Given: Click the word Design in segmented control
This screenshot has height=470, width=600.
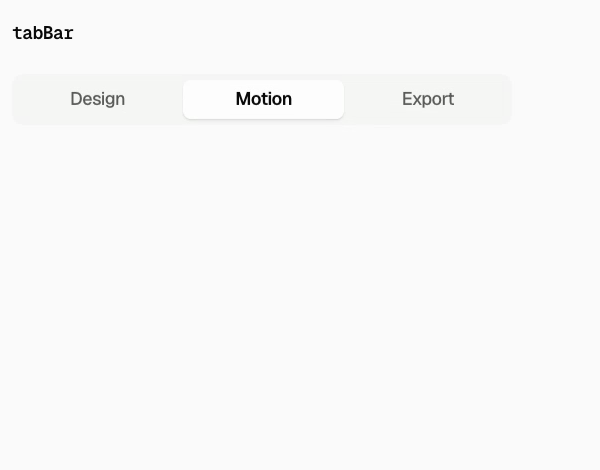Looking at the screenshot, I should pos(98,99).
